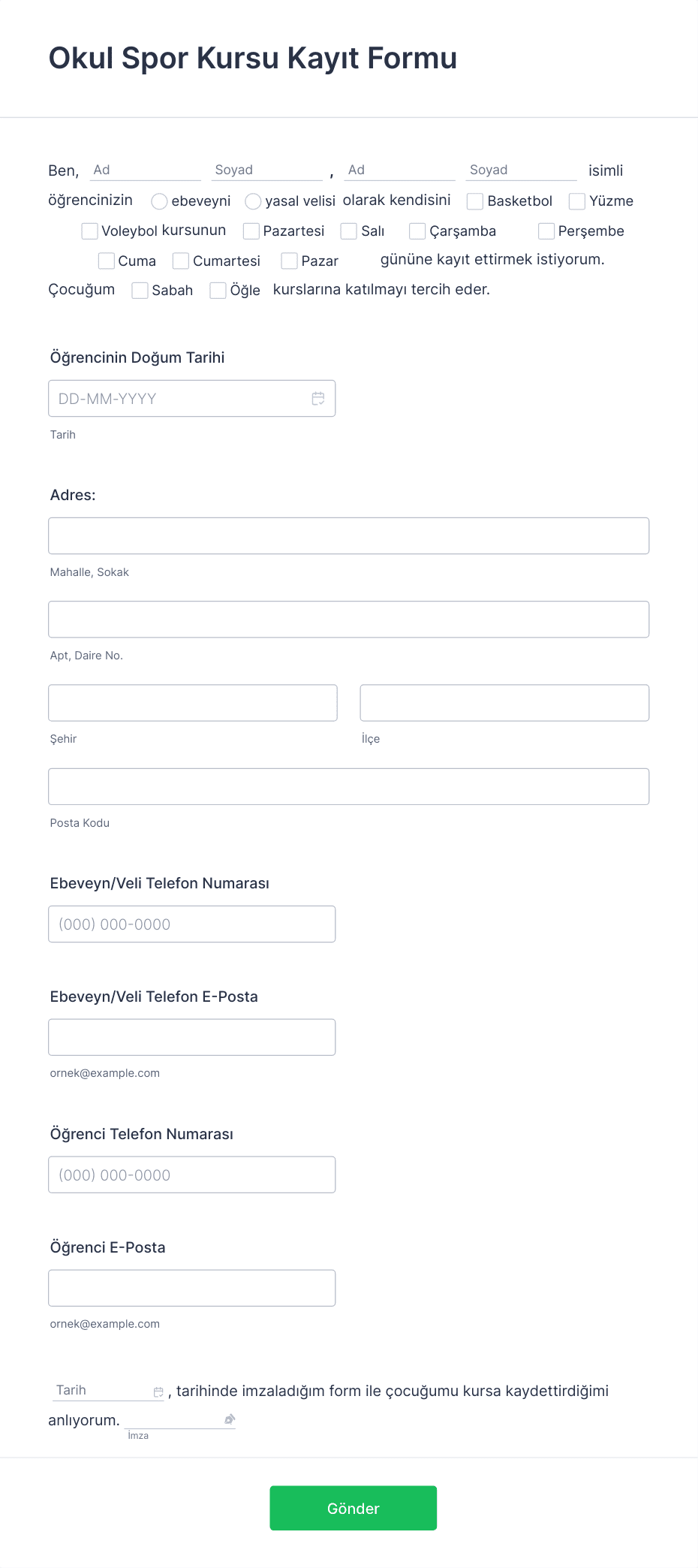Check the Sabah session preference
The image size is (698, 1568).
(140, 291)
